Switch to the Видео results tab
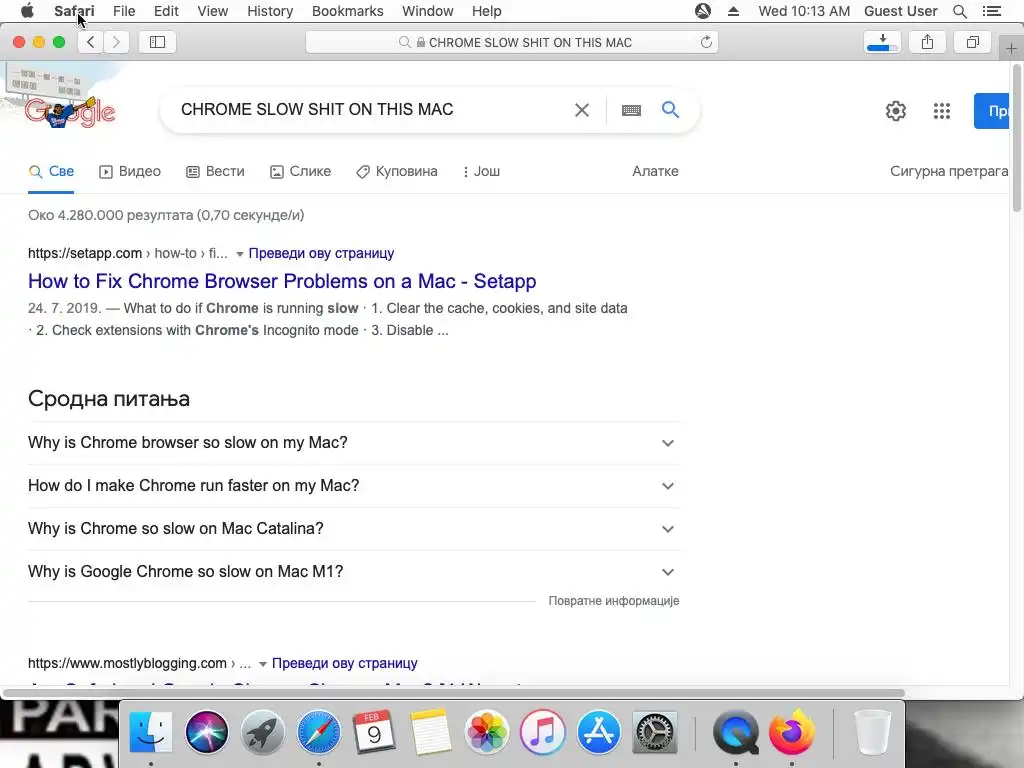The image size is (1024, 768). click(x=130, y=171)
